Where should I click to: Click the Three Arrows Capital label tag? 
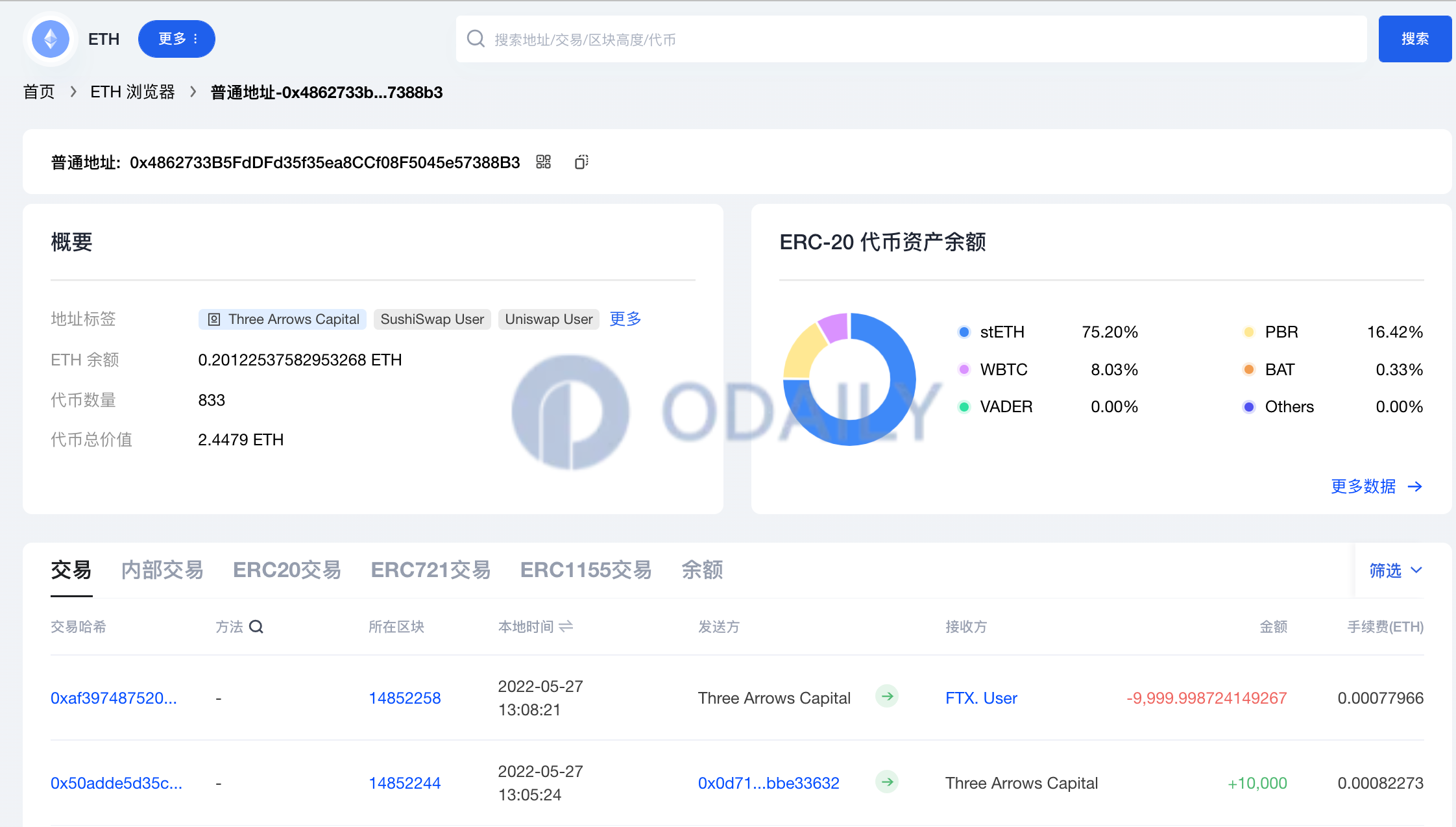click(x=283, y=319)
